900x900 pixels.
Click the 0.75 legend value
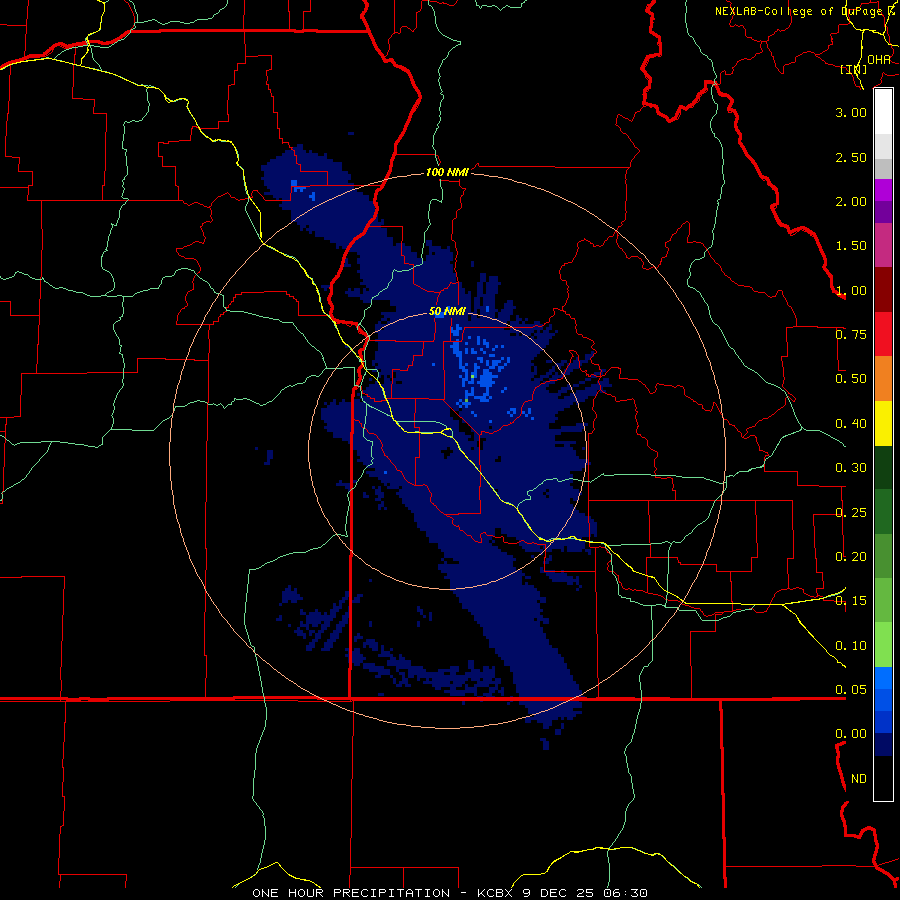(x=851, y=335)
